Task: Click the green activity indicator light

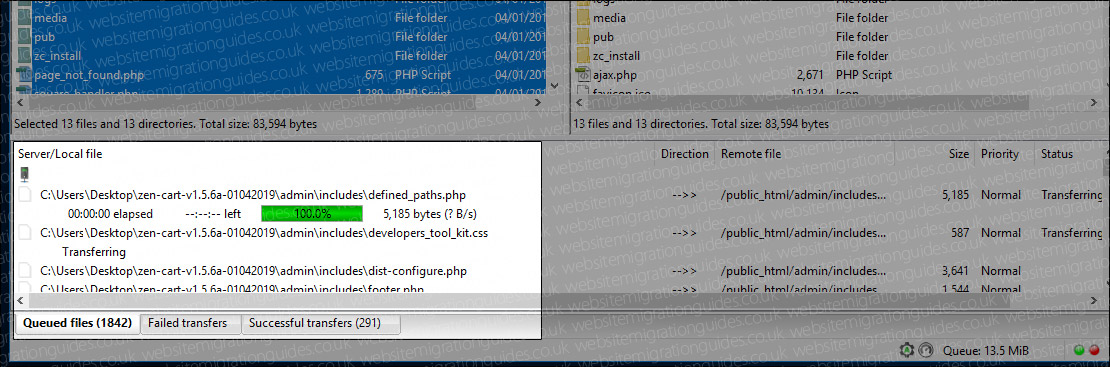Action: 1079,349
